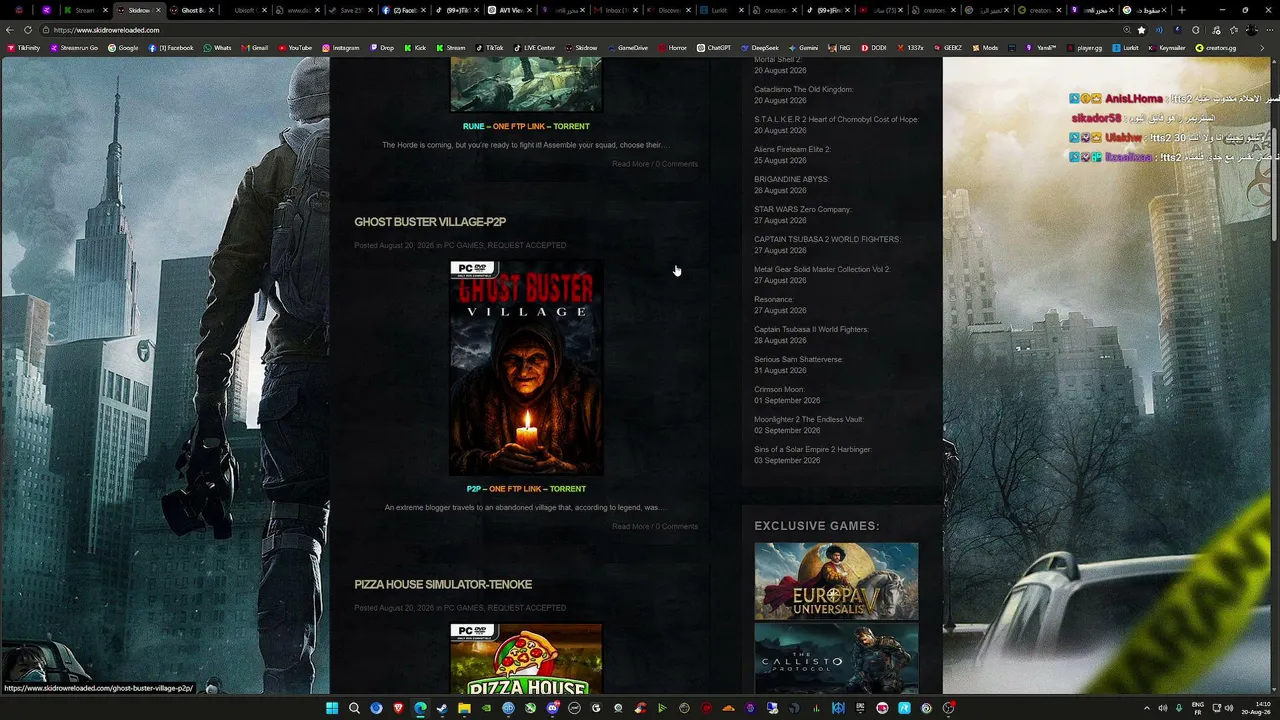Open a new browser tab
The width and height of the screenshot is (1280, 720).
pyautogui.click(x=1181, y=10)
